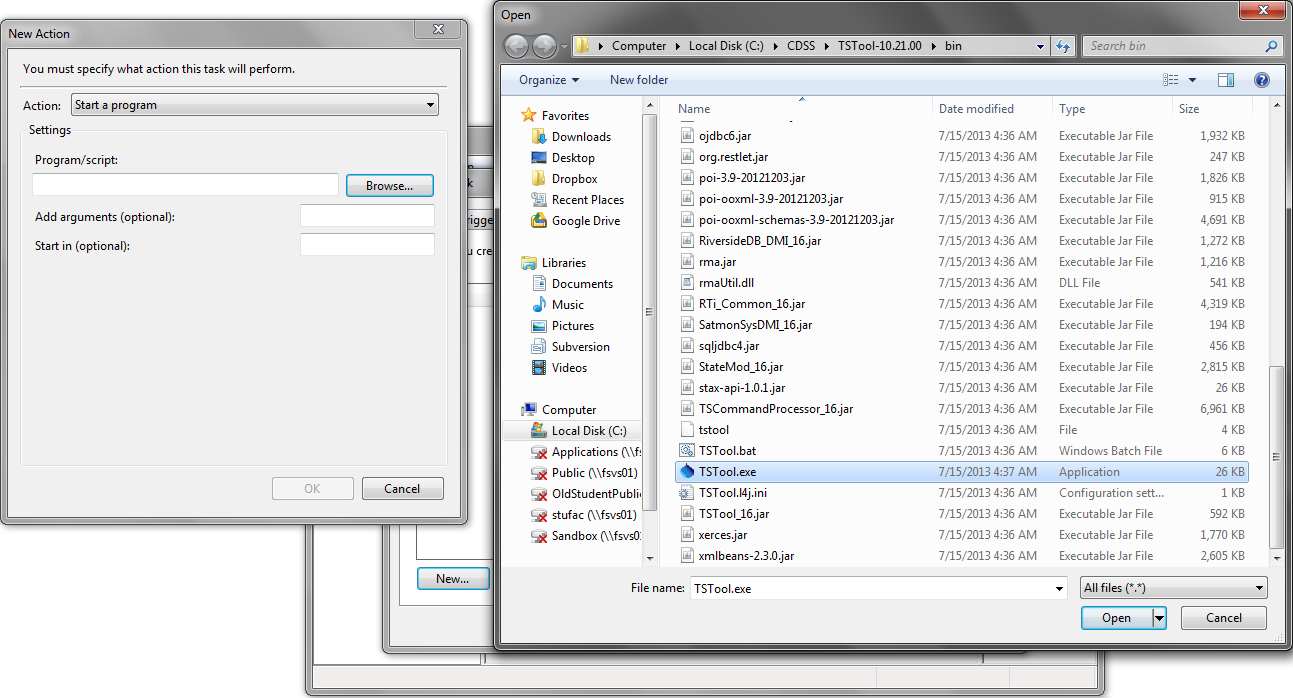Viewport: 1293px width, 698px height.
Task: Refresh the bin folder contents
Action: click(1063, 45)
